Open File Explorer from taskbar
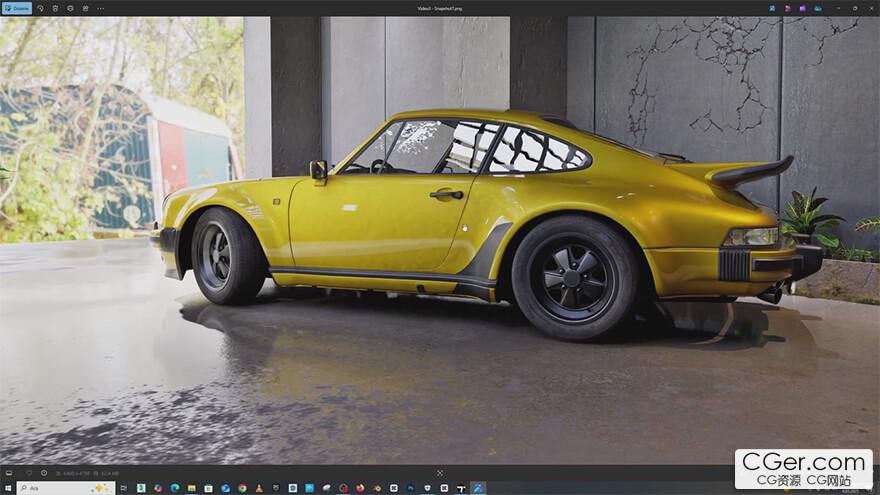The height and width of the screenshot is (495, 880). coord(191,488)
